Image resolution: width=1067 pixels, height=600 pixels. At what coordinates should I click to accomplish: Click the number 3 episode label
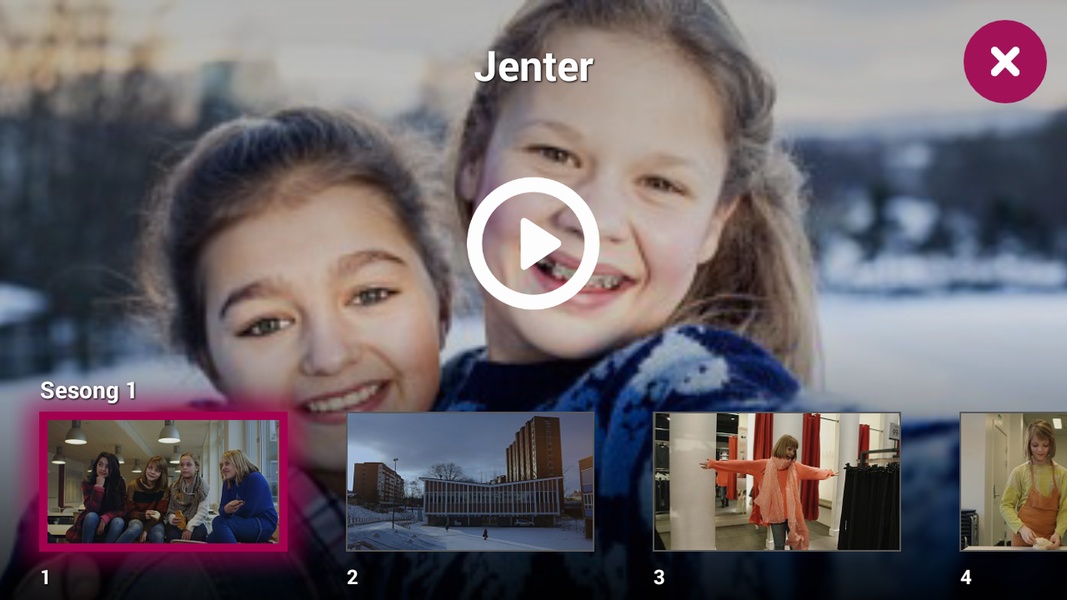point(659,578)
